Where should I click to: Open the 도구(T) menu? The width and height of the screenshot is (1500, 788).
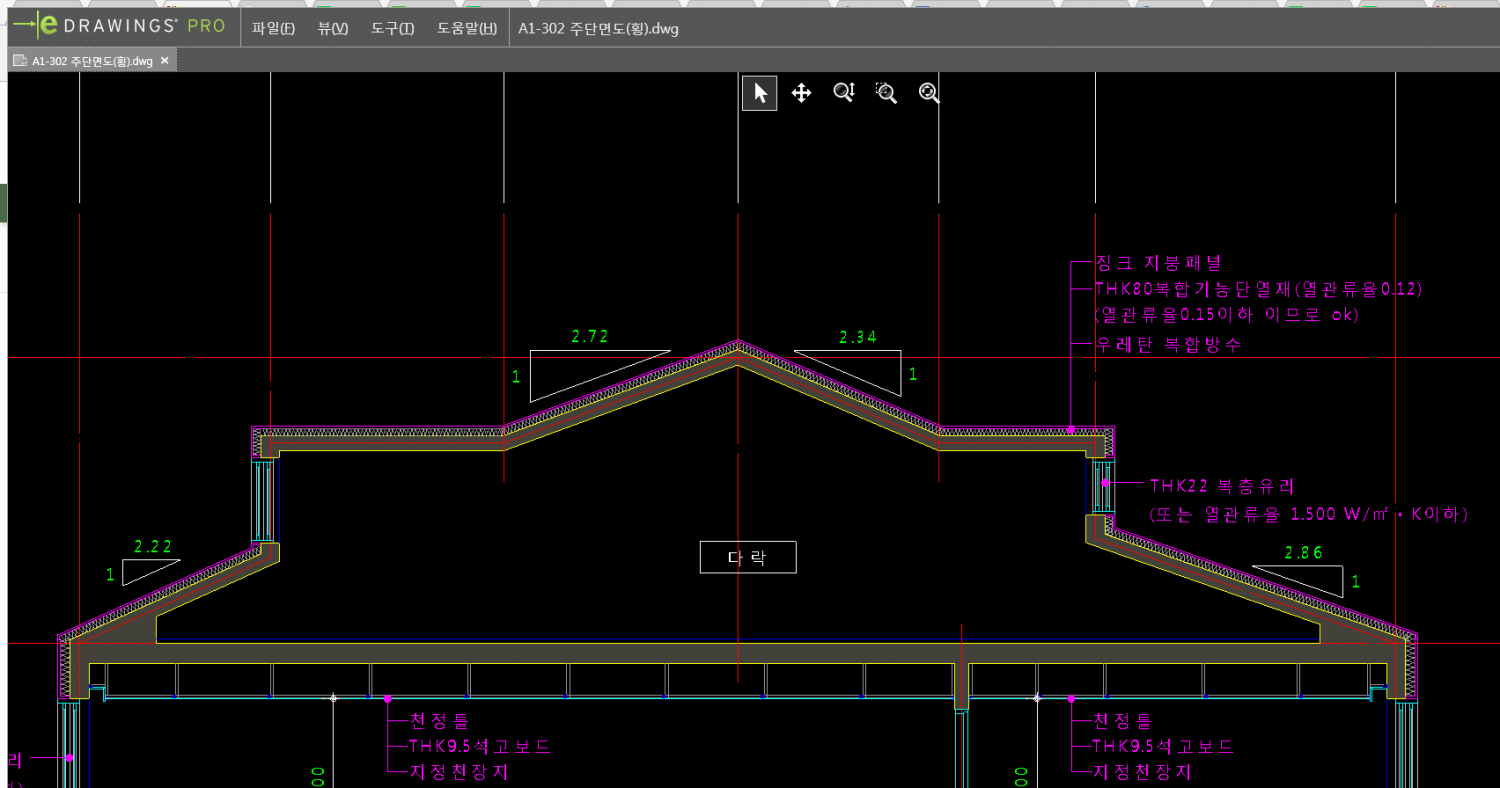392,28
